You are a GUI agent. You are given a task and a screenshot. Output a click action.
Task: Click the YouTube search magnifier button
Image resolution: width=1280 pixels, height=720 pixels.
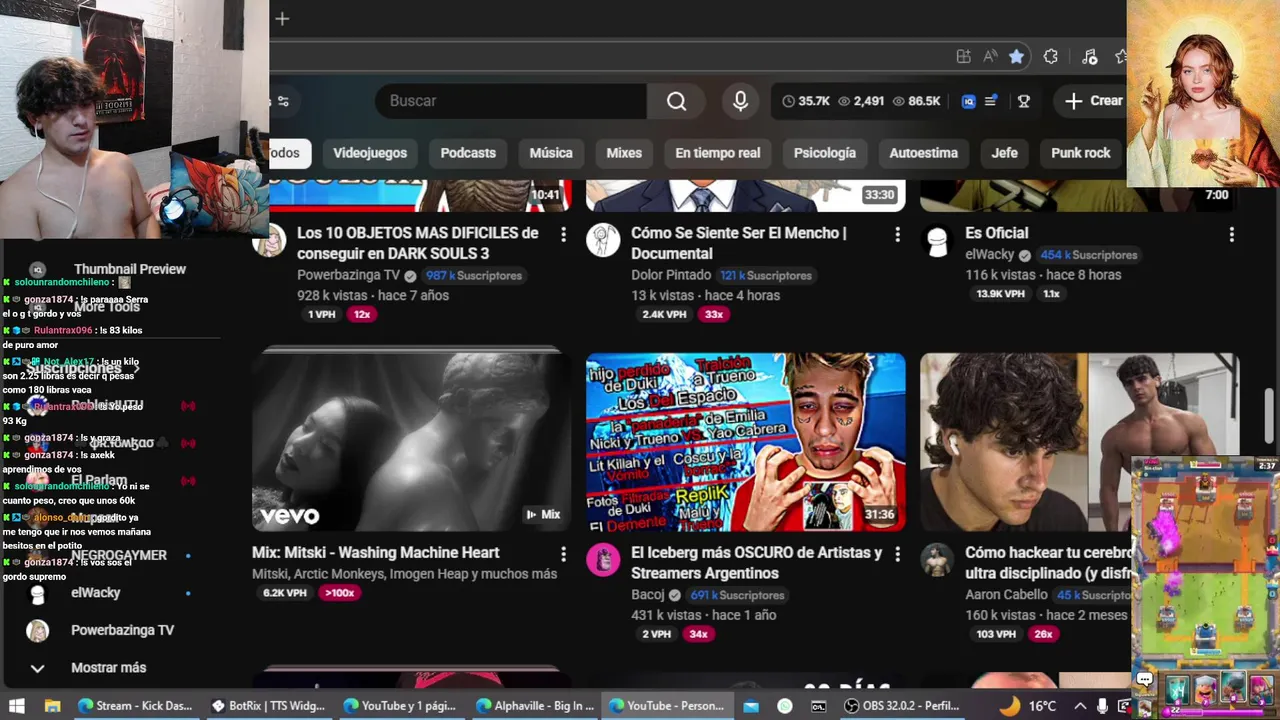click(x=677, y=101)
